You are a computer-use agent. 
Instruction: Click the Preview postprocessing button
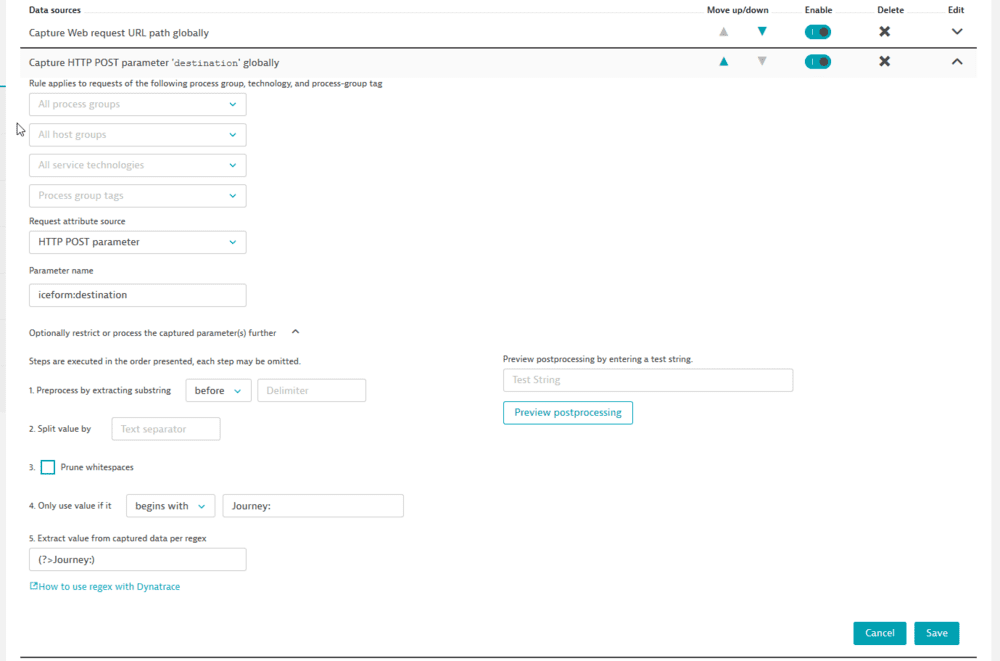(x=567, y=412)
